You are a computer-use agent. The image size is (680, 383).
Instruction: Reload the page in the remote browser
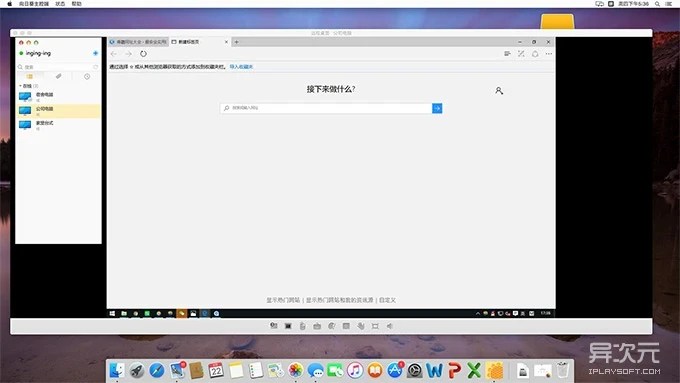pyautogui.click(x=143, y=54)
